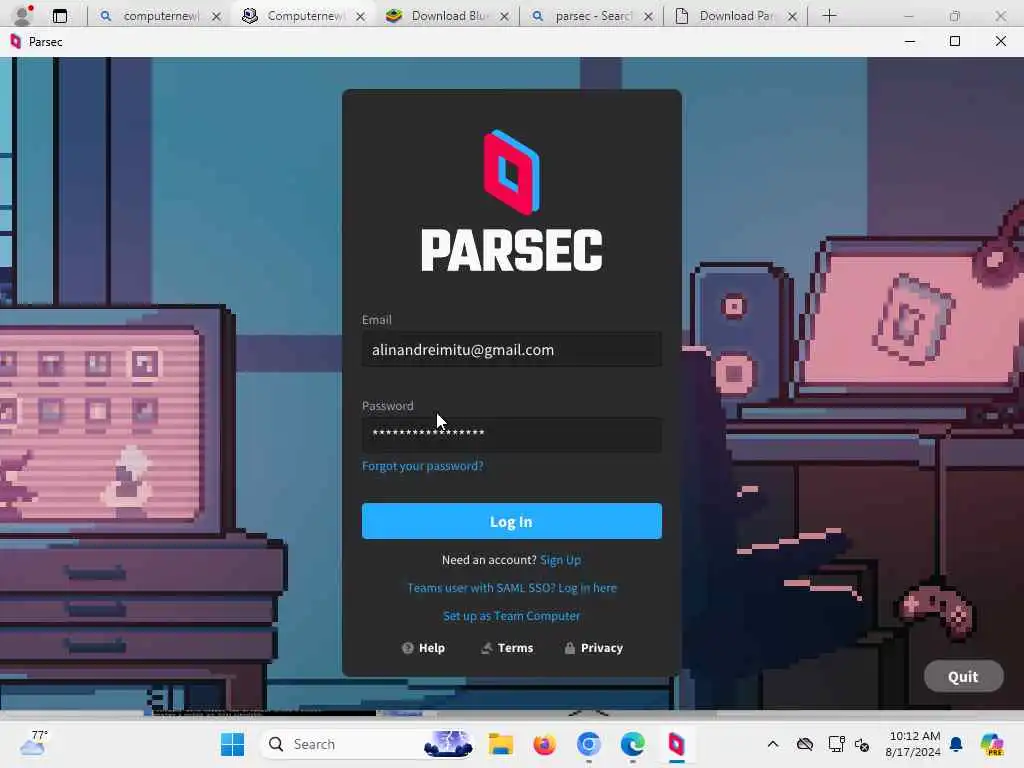Open the notifications bell

point(956,744)
